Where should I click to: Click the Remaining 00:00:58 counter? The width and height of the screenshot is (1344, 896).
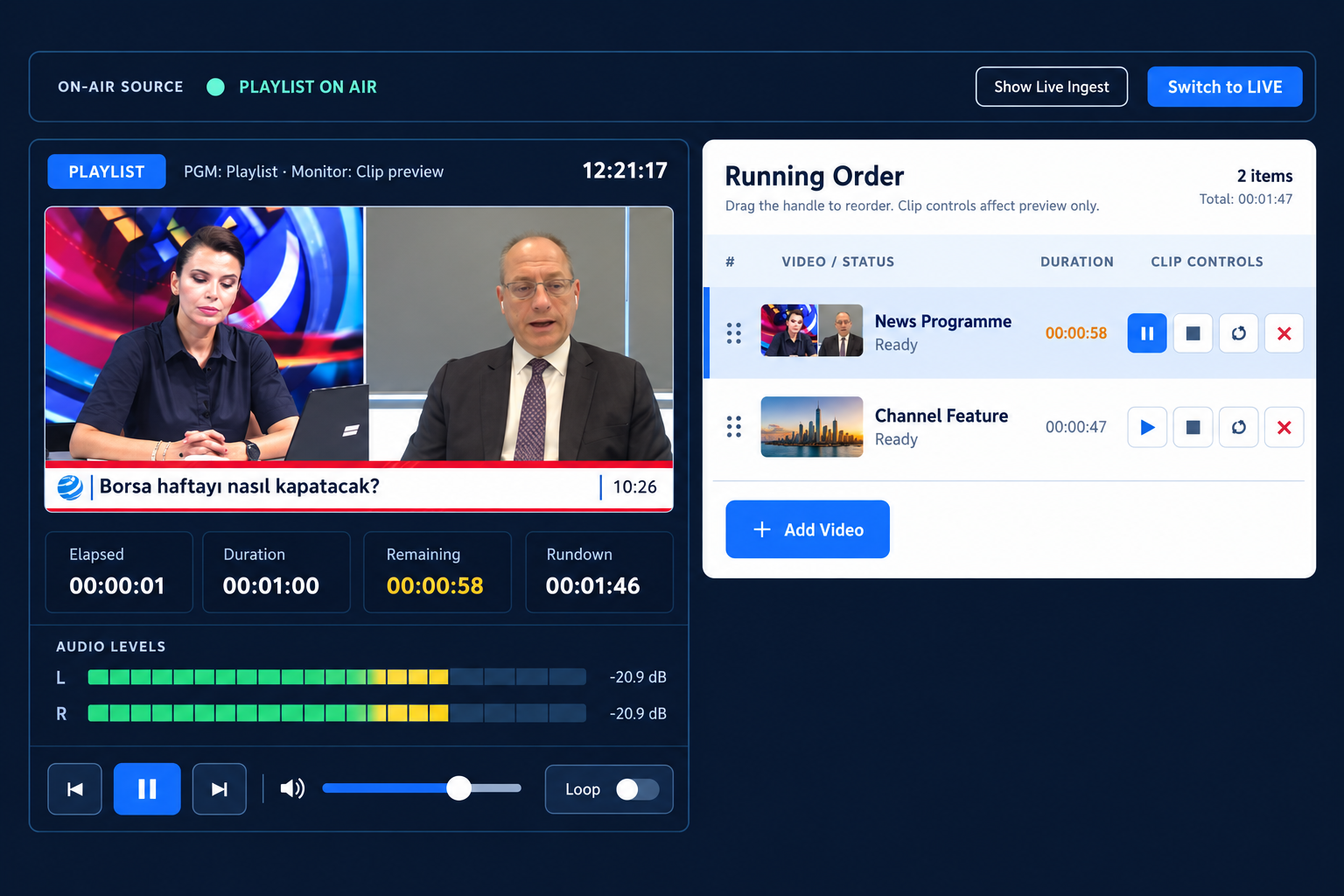437,572
